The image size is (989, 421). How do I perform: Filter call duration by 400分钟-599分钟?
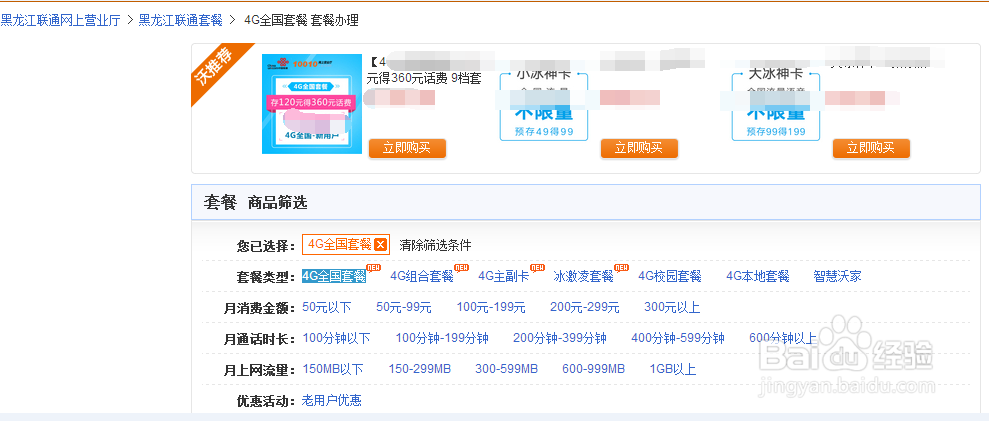coord(678,338)
